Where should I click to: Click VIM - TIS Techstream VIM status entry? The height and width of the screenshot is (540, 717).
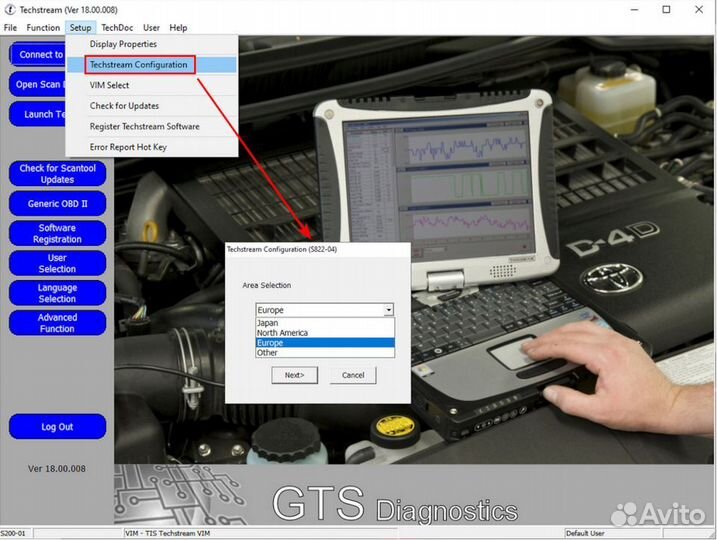(x=167, y=533)
